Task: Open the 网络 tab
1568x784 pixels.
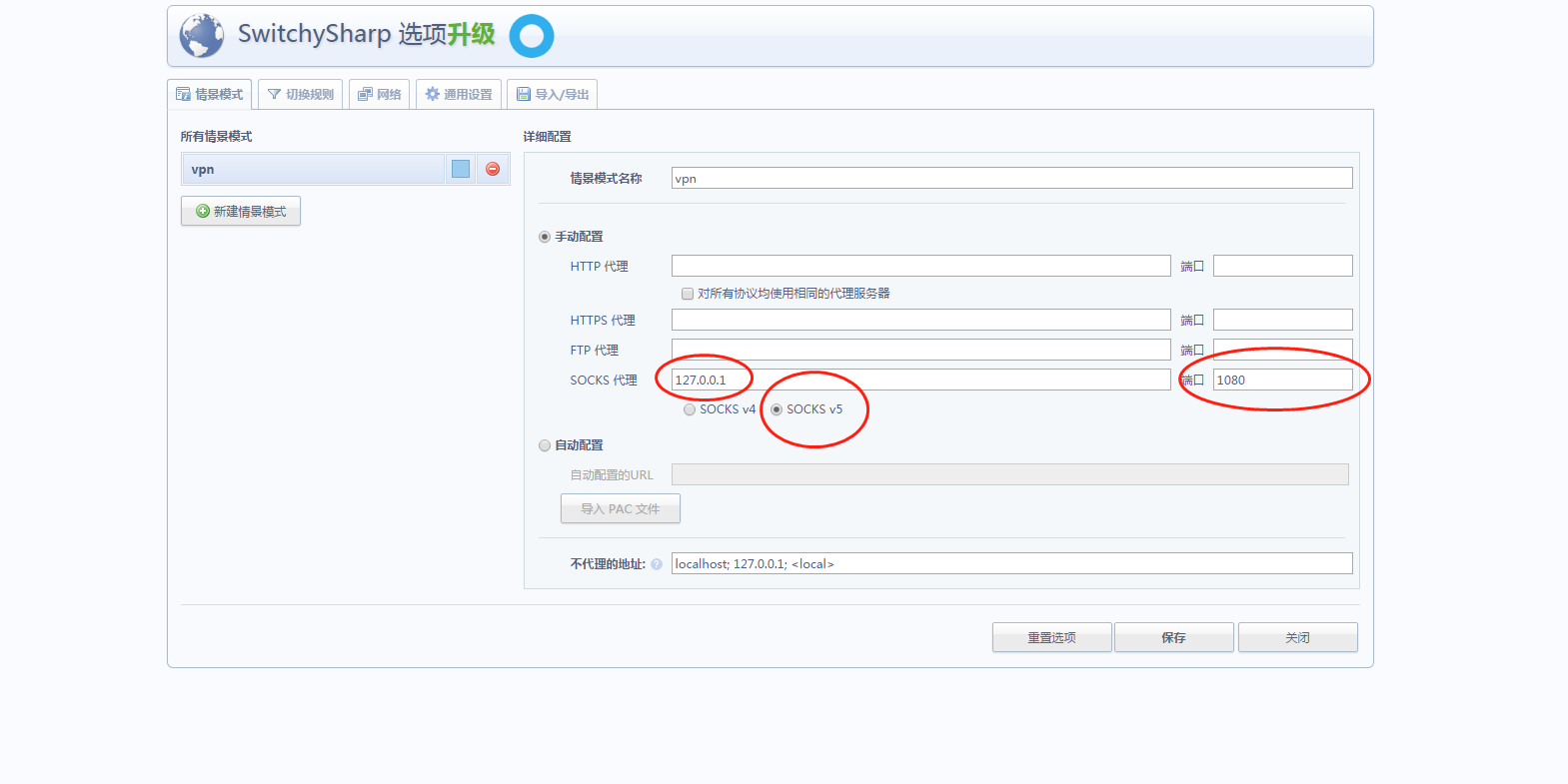Action: coord(380,94)
